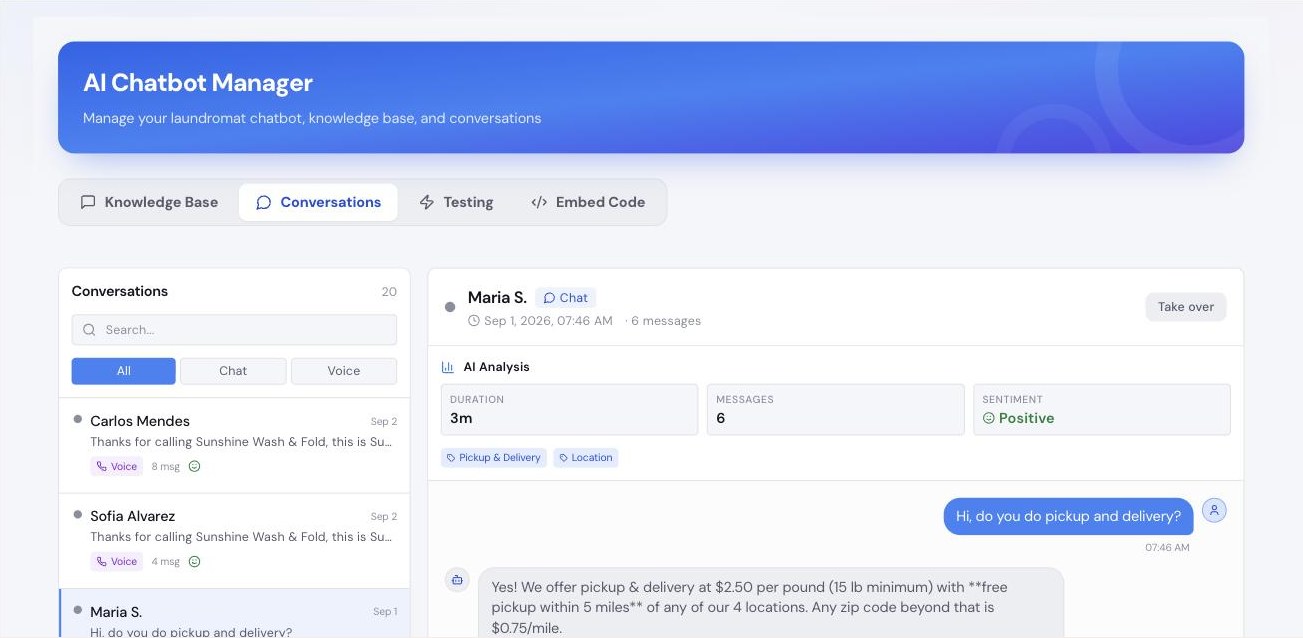Click the Duration 3m card

(x=569, y=409)
